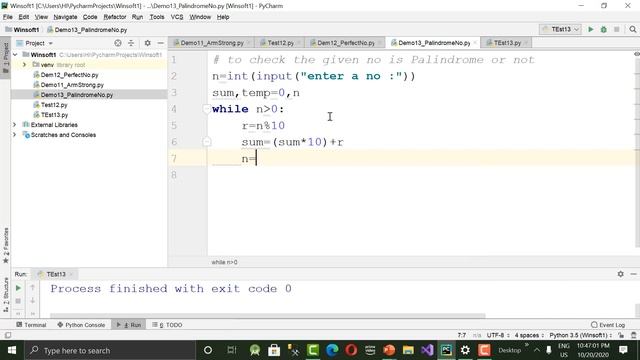Click Winsoft1 breadcrumb in navigation bar
The height and width of the screenshot is (360, 640).
tap(22, 30)
